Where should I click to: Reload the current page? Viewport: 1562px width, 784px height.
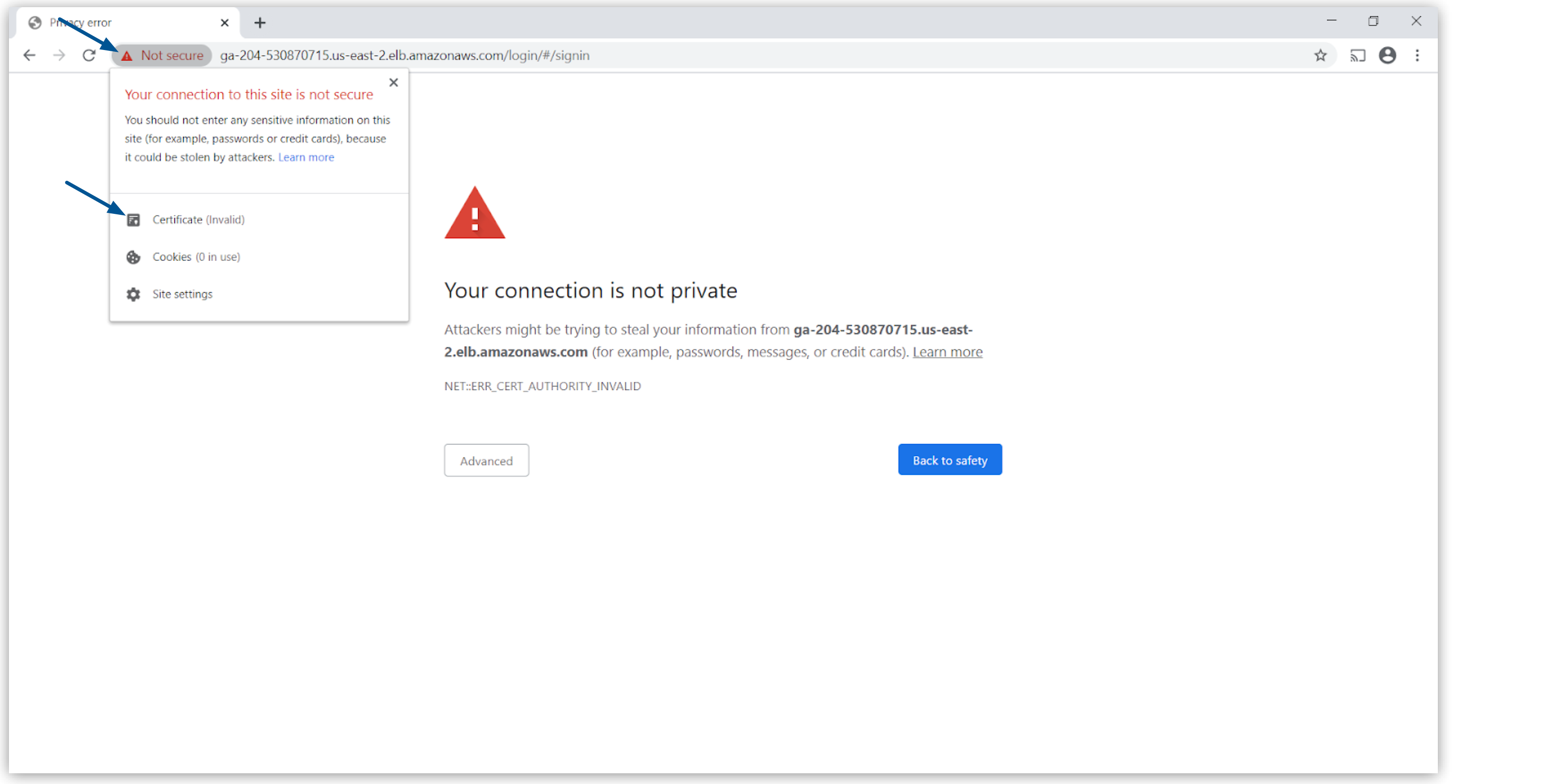pyautogui.click(x=88, y=55)
